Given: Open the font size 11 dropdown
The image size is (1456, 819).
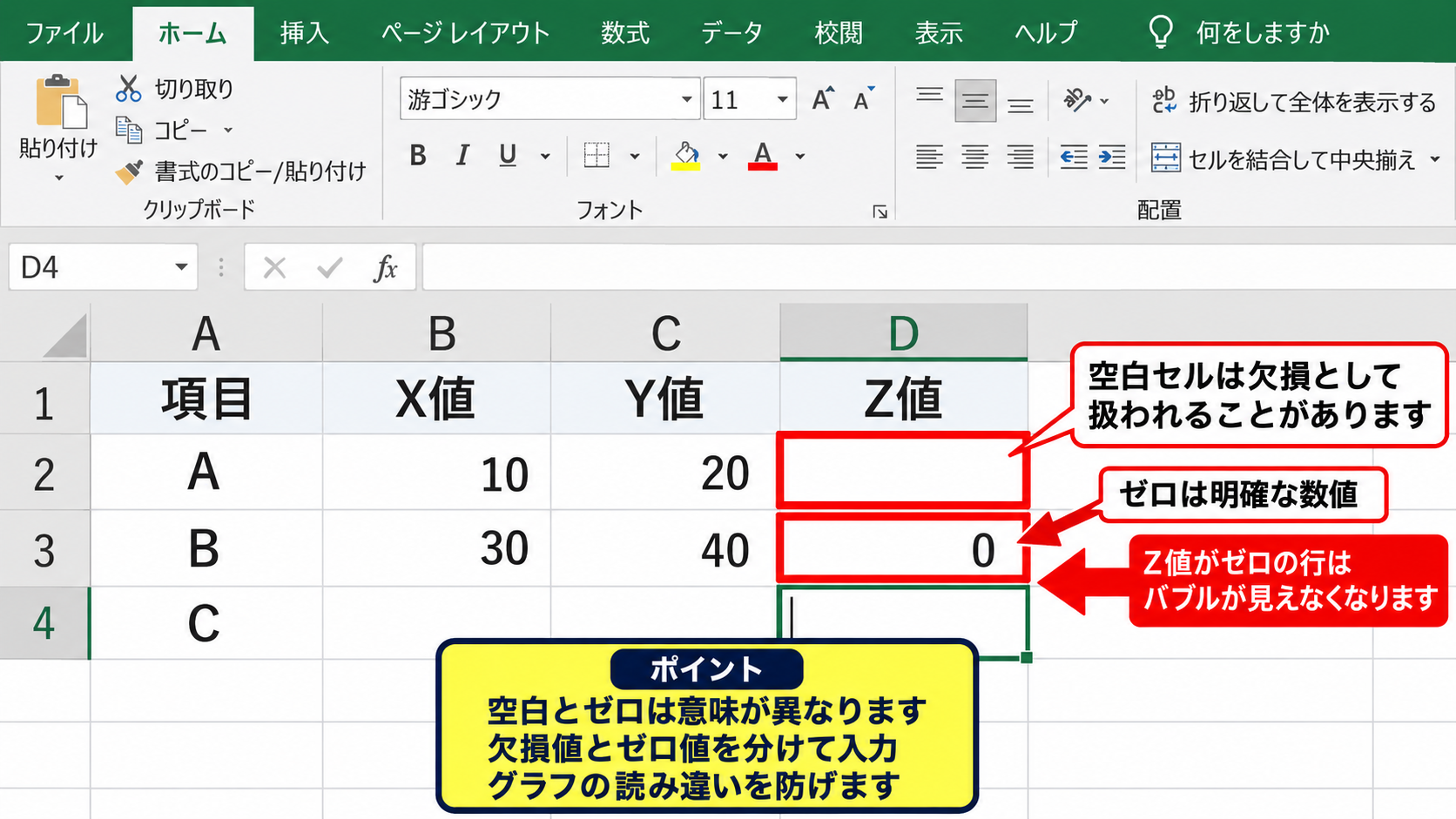Looking at the screenshot, I should (x=782, y=99).
